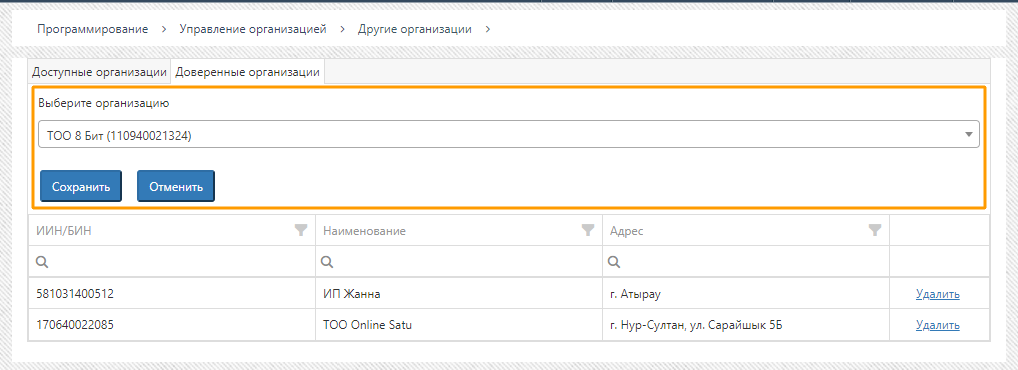
Task: Select the ТОО Online Satu name cell
Action: pos(459,325)
